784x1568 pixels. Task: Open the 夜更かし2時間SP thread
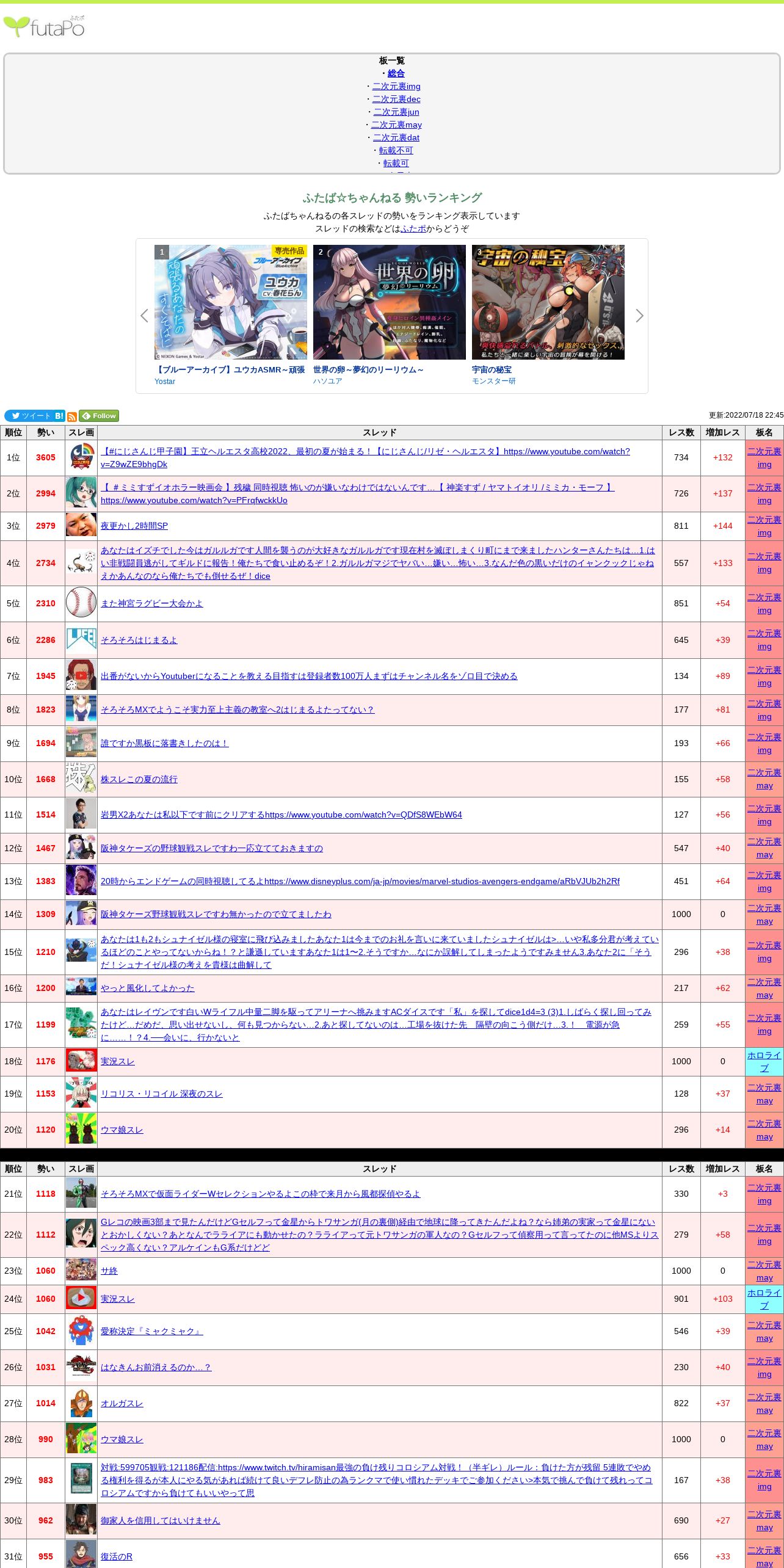pos(134,526)
